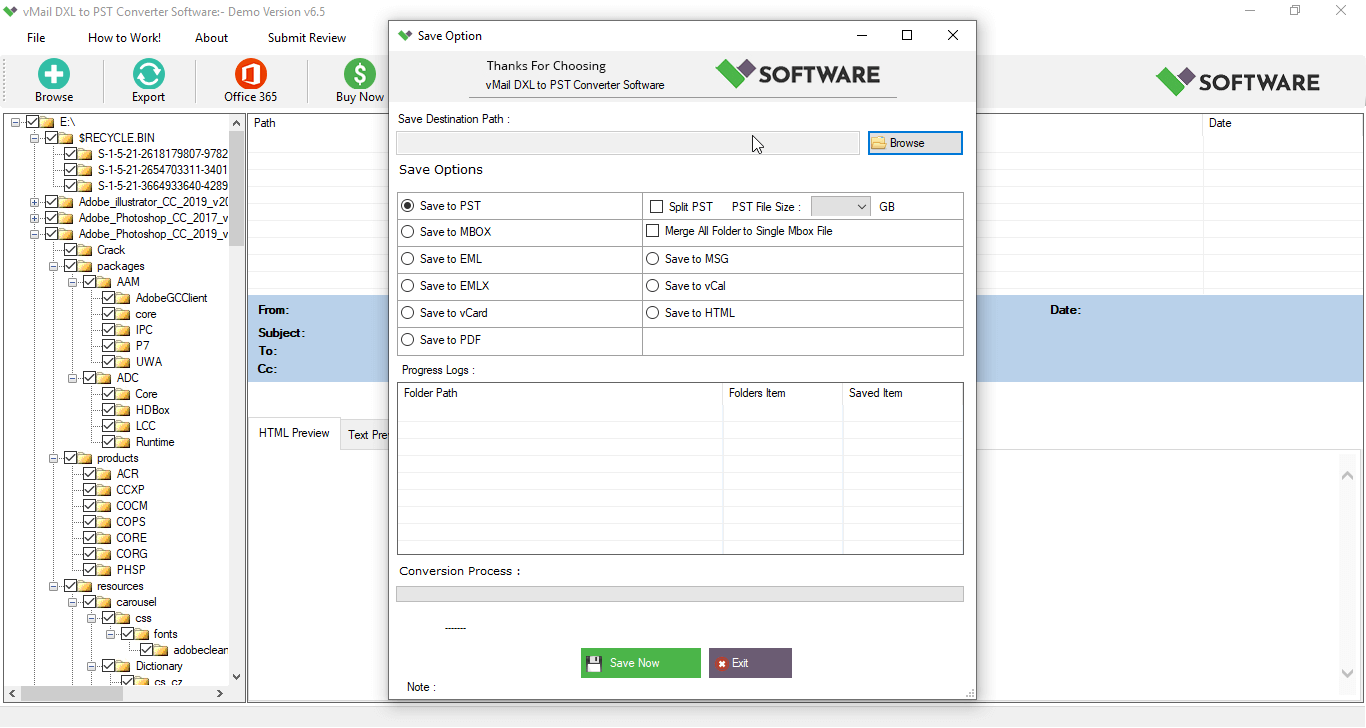
Task: Click the Submit Review menu item
Action: 307,38
